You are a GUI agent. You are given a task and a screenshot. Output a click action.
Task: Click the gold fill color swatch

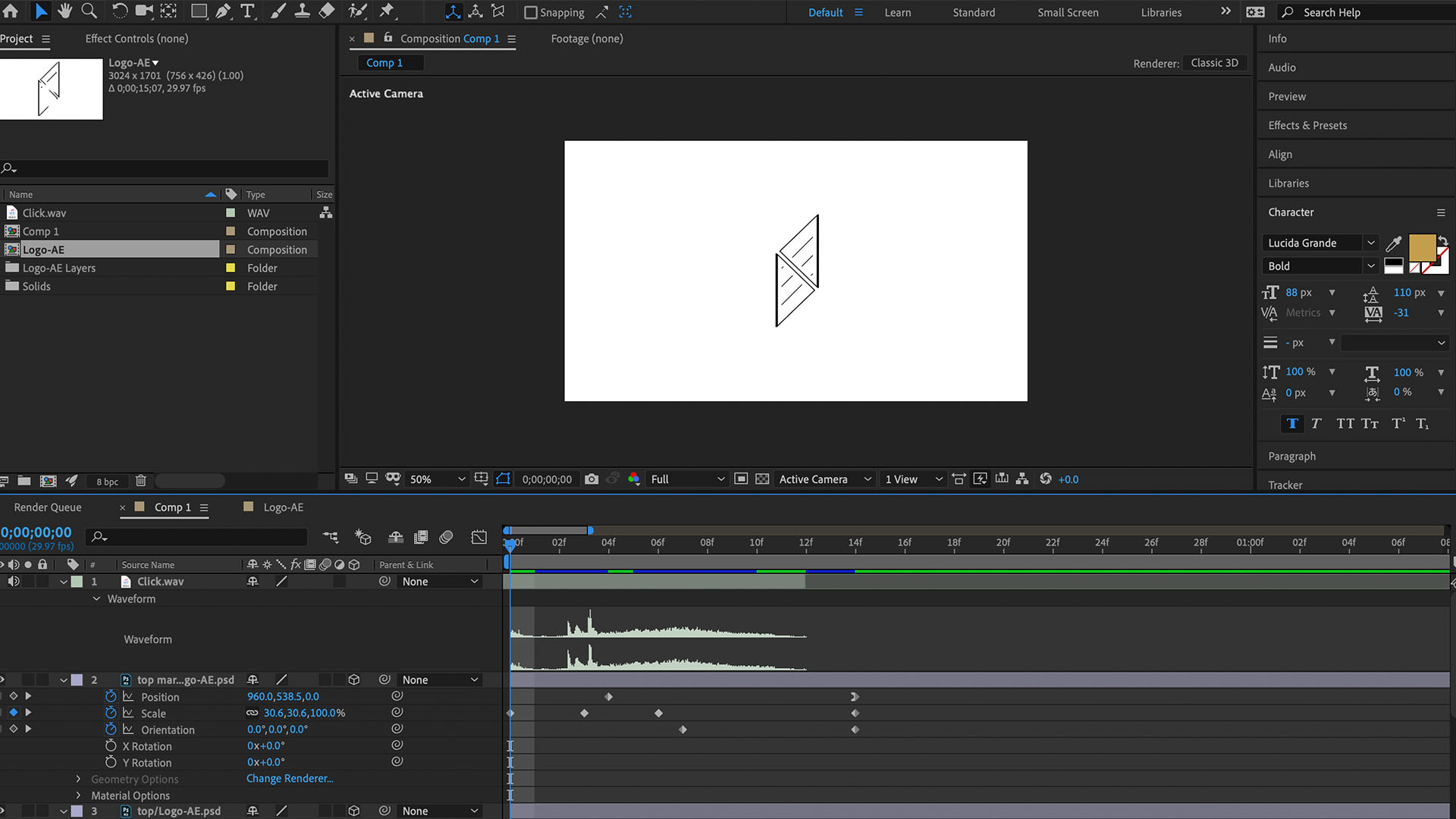pyautogui.click(x=1422, y=247)
